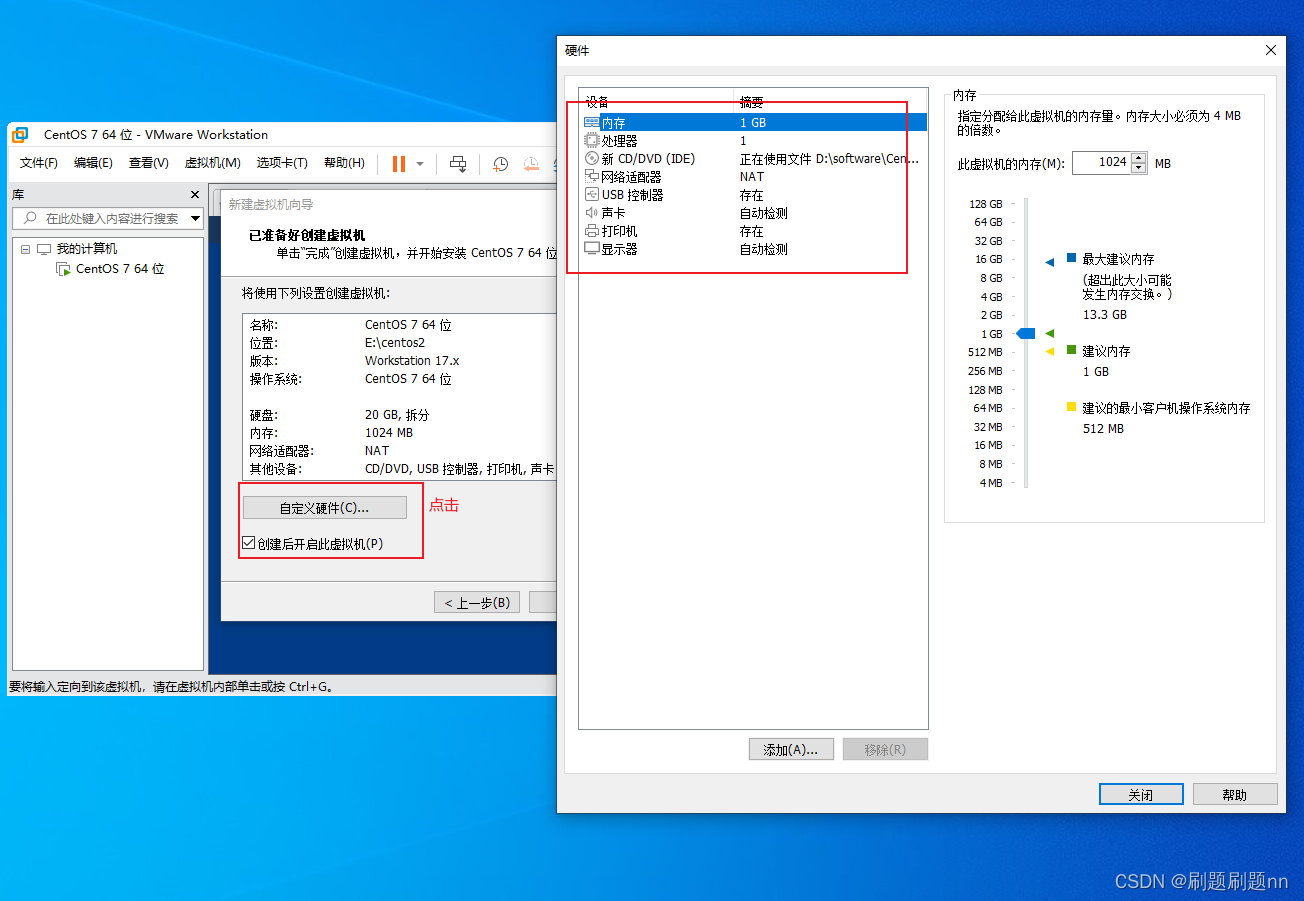The height and width of the screenshot is (901, 1304).
Task: Click the E:\centos2 location value
Action: point(395,343)
